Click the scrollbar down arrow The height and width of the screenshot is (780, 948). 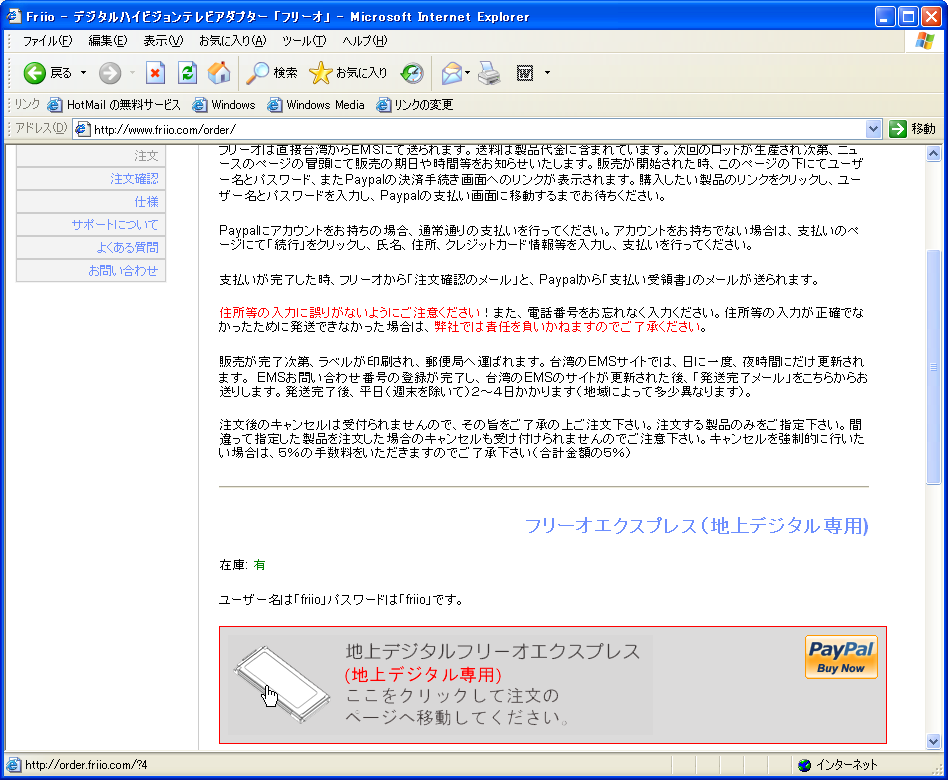tap(933, 741)
